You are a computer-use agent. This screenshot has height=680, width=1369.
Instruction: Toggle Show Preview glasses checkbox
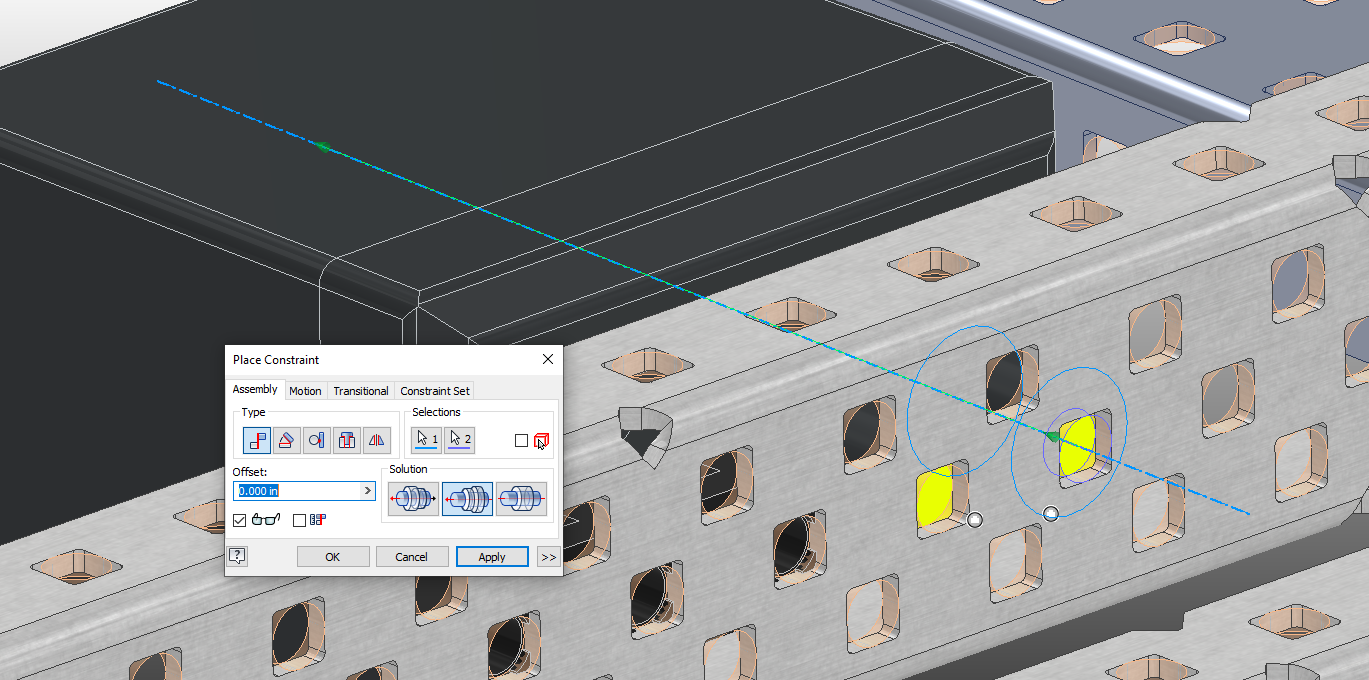[x=239, y=520]
